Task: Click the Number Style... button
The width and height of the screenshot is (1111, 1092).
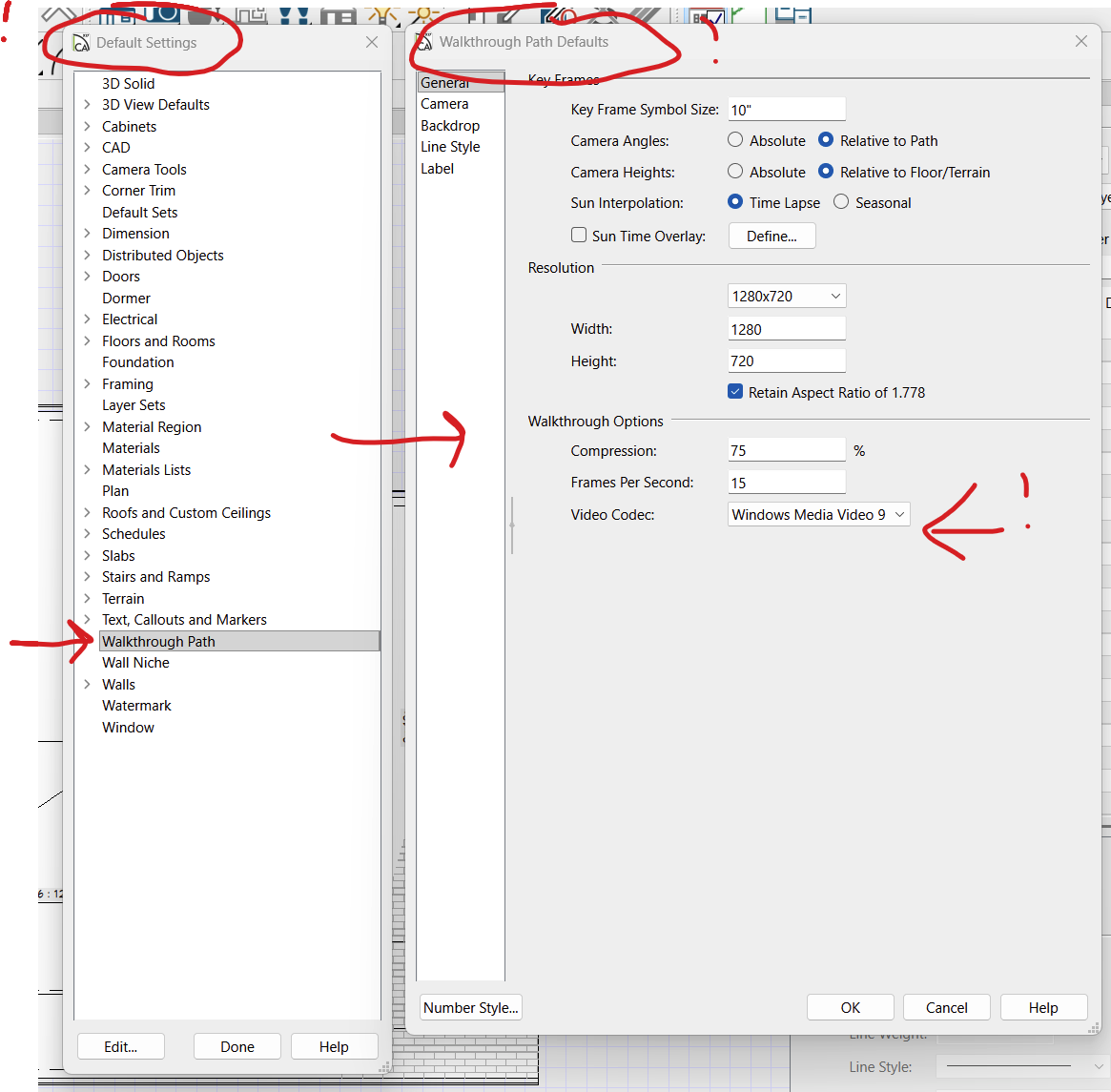Action: click(x=470, y=1008)
